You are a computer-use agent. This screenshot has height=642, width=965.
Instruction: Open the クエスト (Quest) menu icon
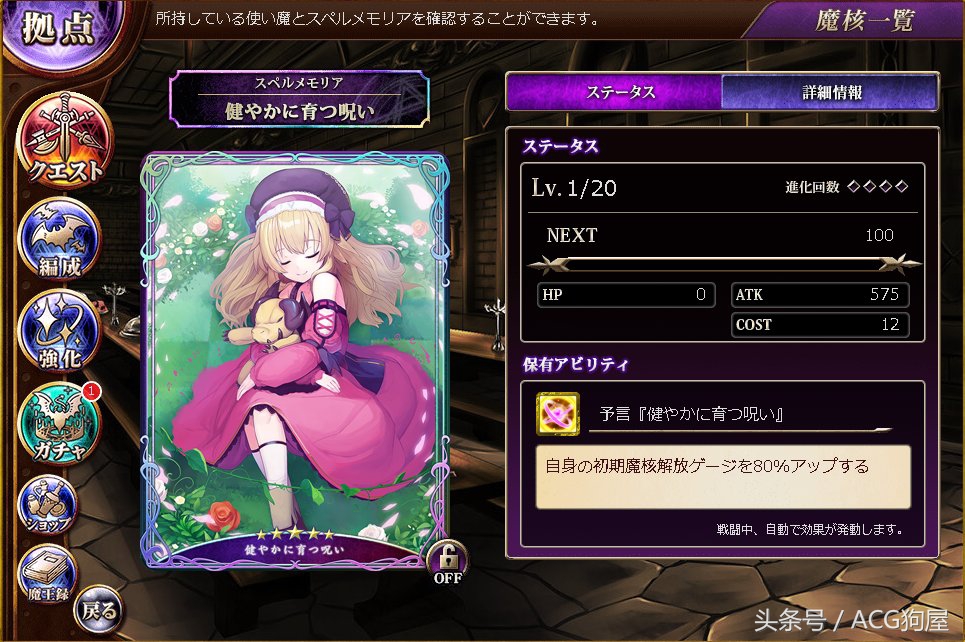coord(64,140)
